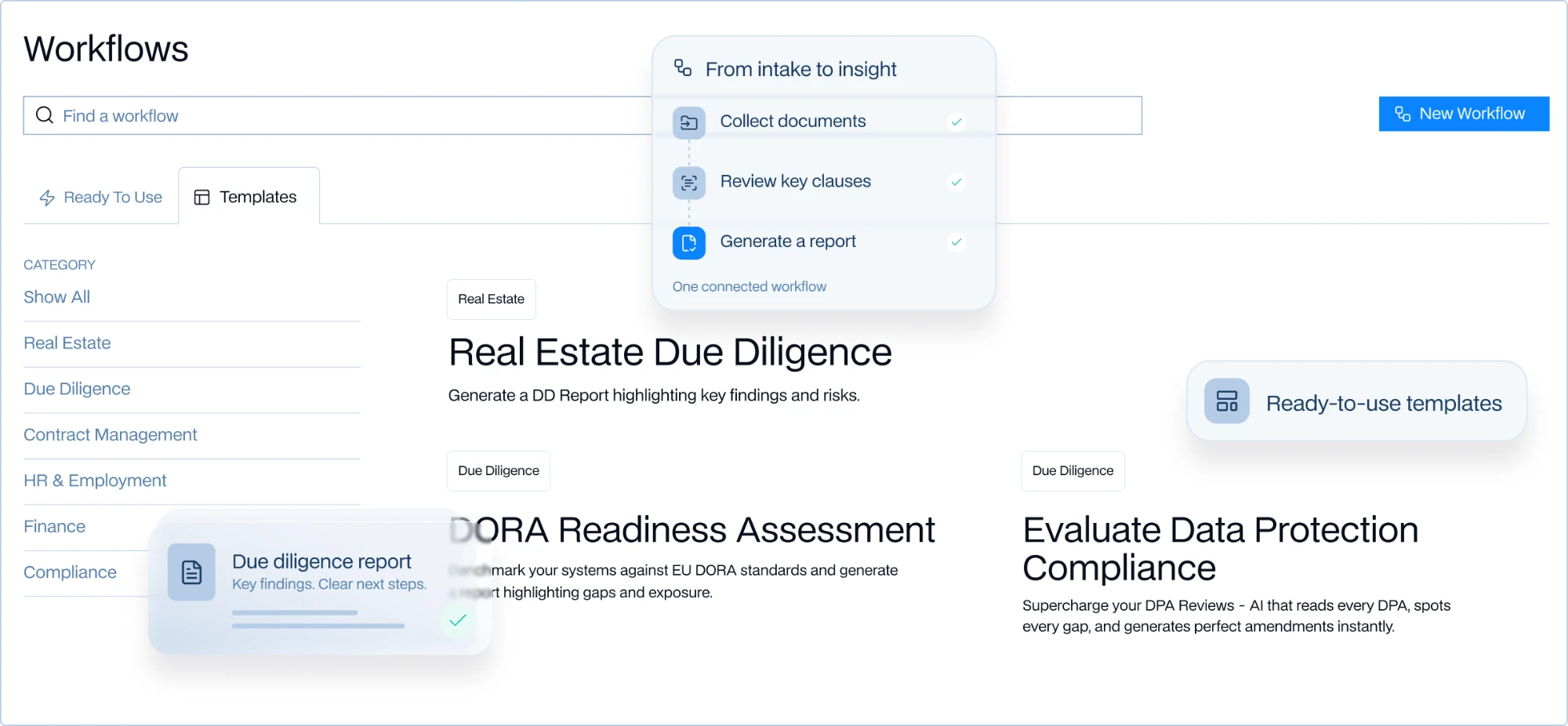Click Due Diligence tag above DORA Readiness Assessment
This screenshot has width=1568, height=726.
[x=499, y=471]
